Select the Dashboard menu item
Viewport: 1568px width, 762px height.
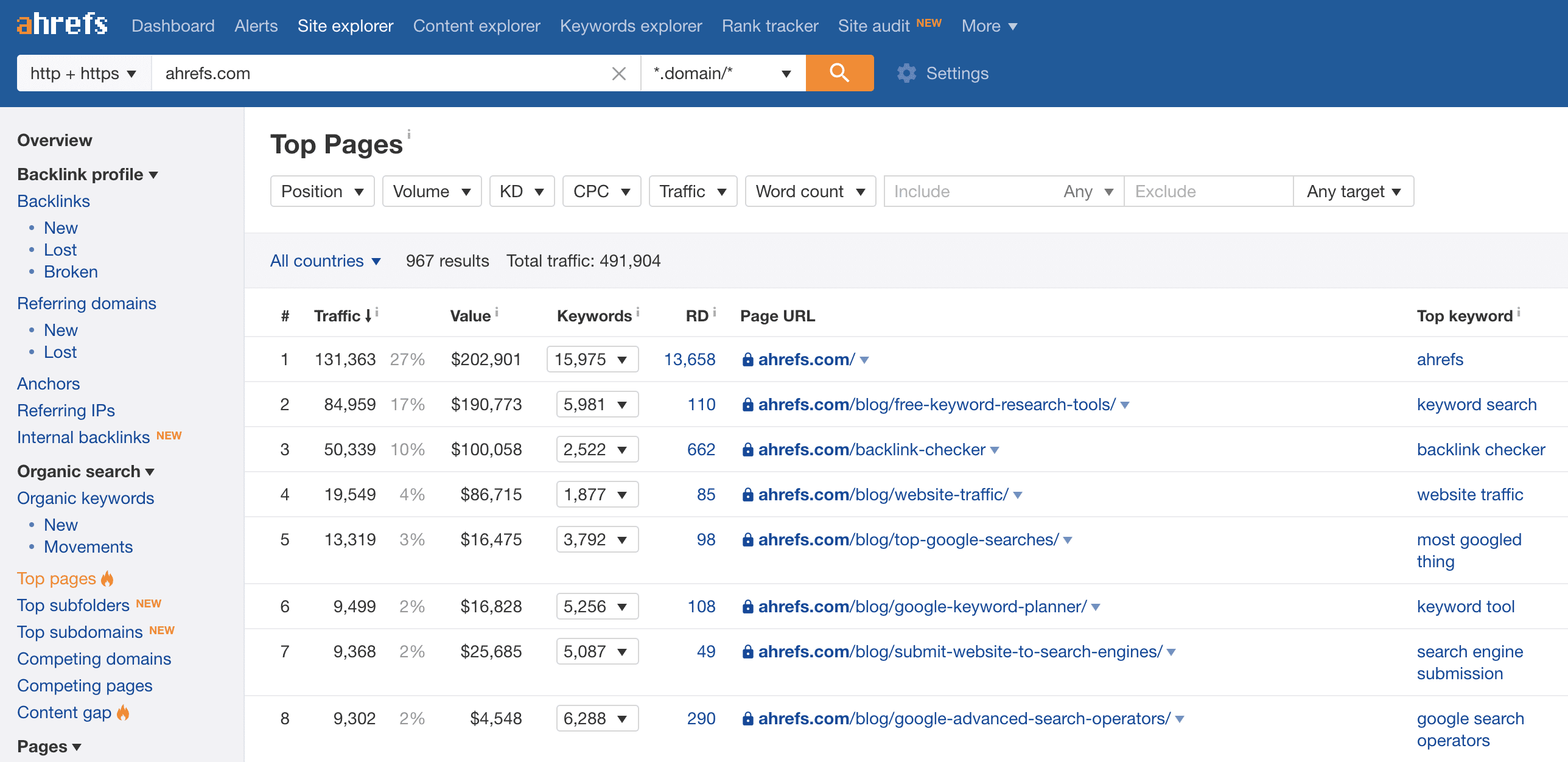coord(174,24)
